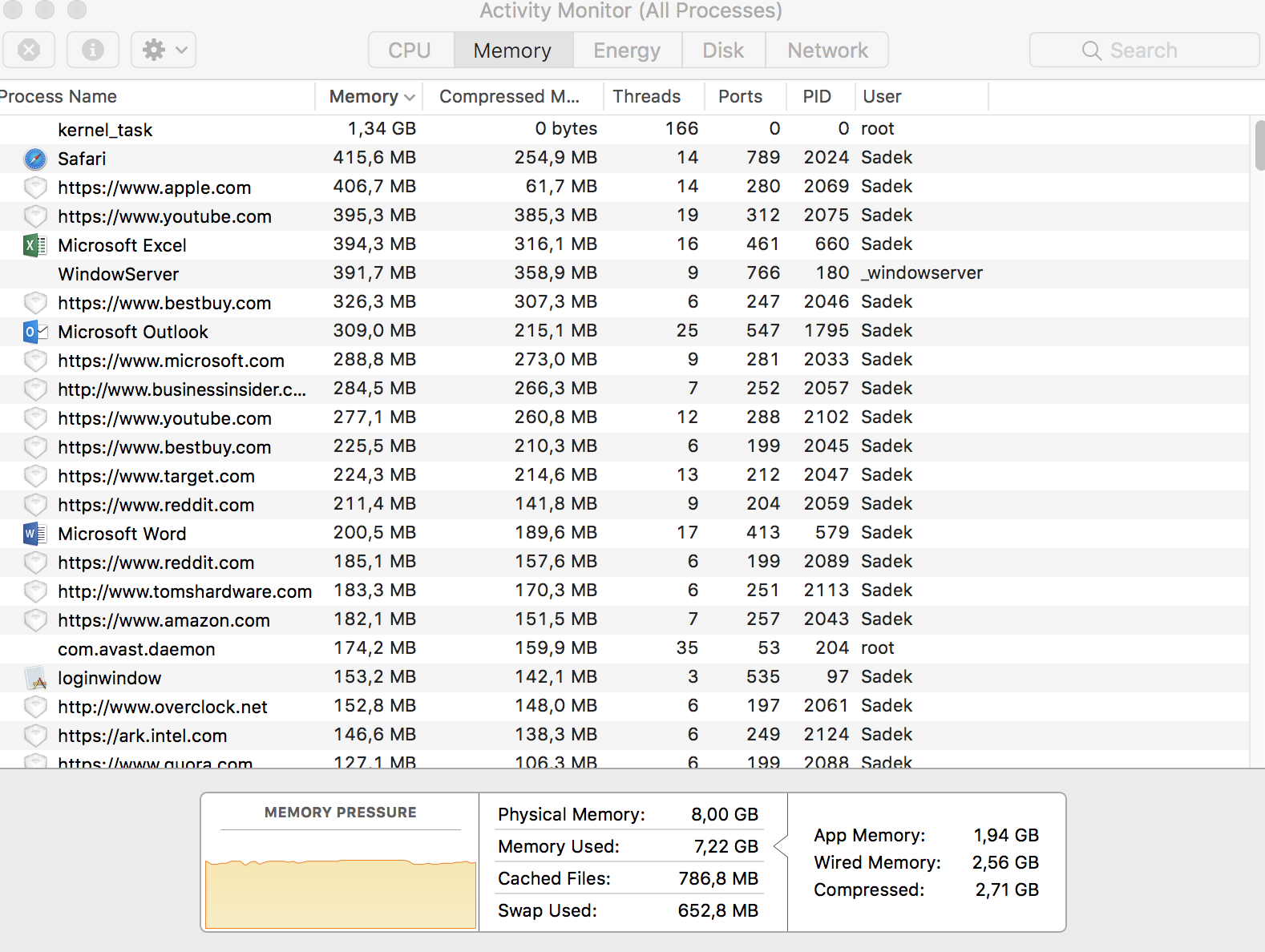The width and height of the screenshot is (1265, 952).
Task: Click the shield icon beside https://ark.intel.com
Action: [x=35, y=736]
